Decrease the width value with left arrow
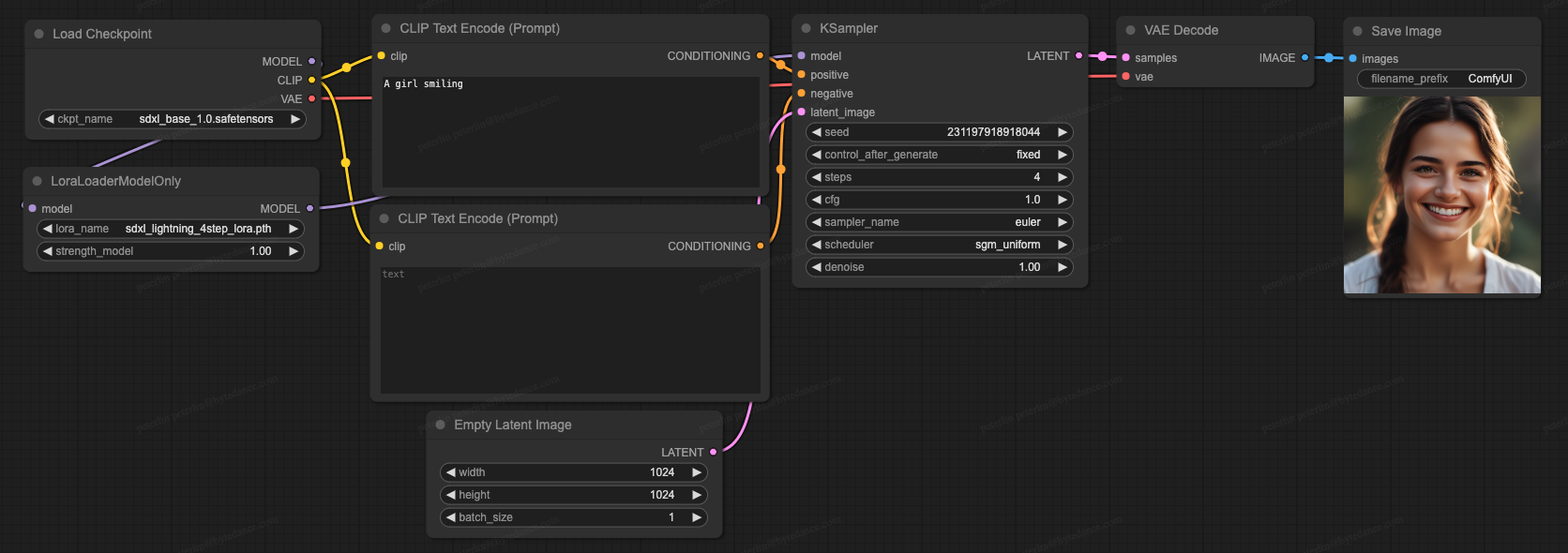1568x553 pixels. click(x=451, y=472)
